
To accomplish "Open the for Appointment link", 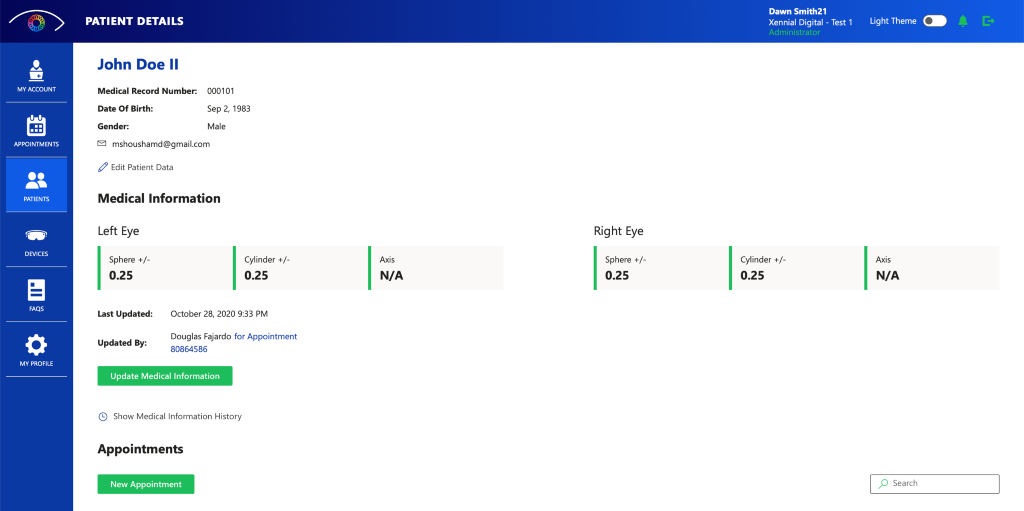I will [x=265, y=337].
